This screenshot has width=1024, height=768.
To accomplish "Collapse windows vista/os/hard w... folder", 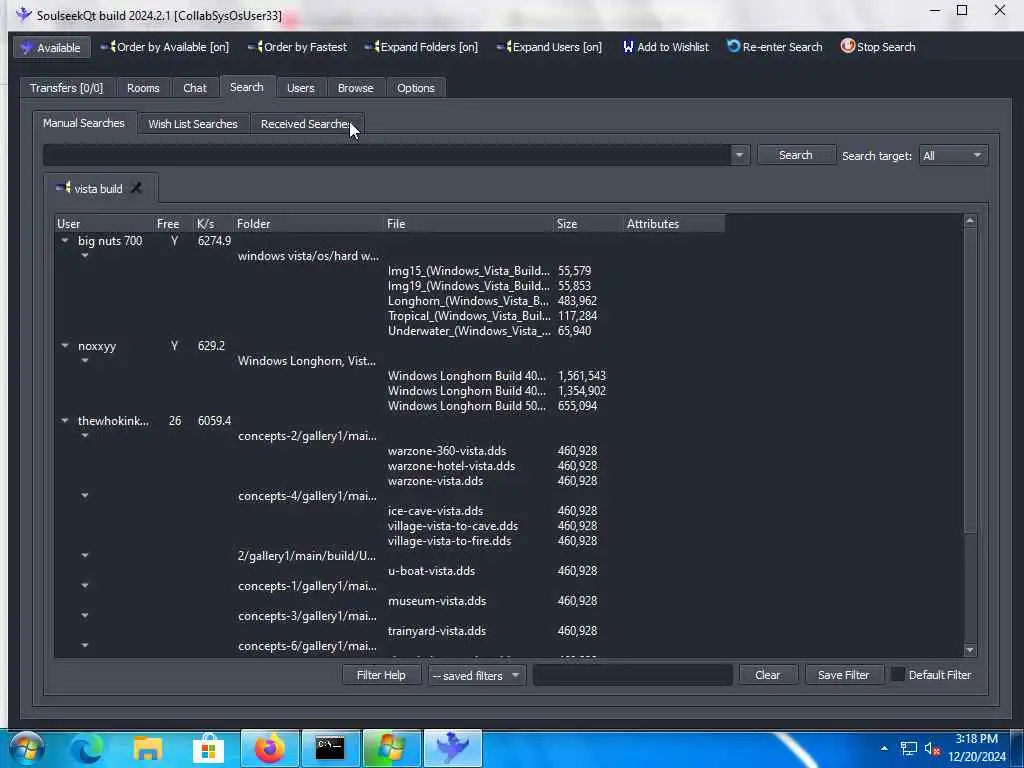I will 85,256.
